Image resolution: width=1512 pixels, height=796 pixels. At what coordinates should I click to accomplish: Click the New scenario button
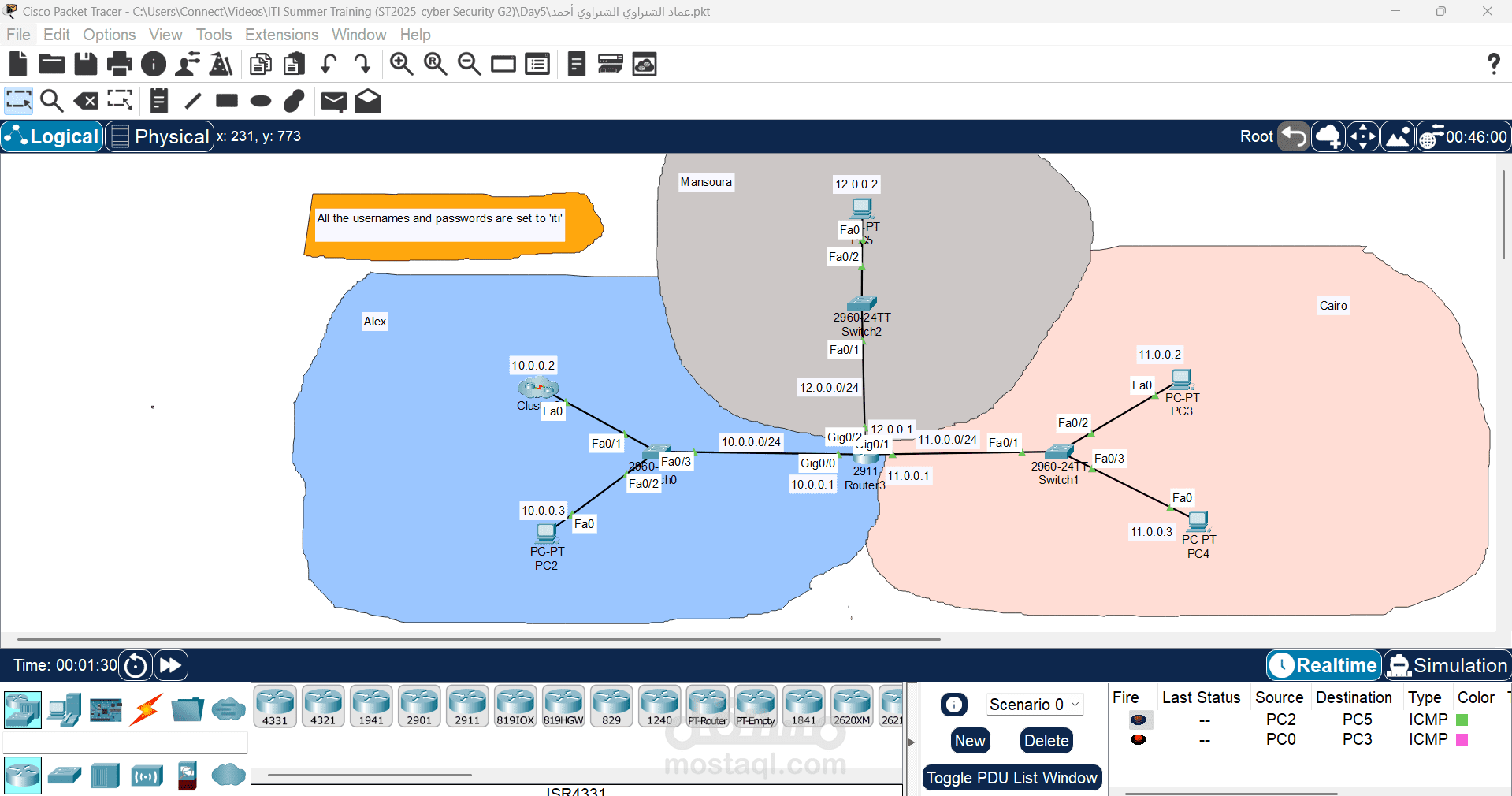(970, 741)
